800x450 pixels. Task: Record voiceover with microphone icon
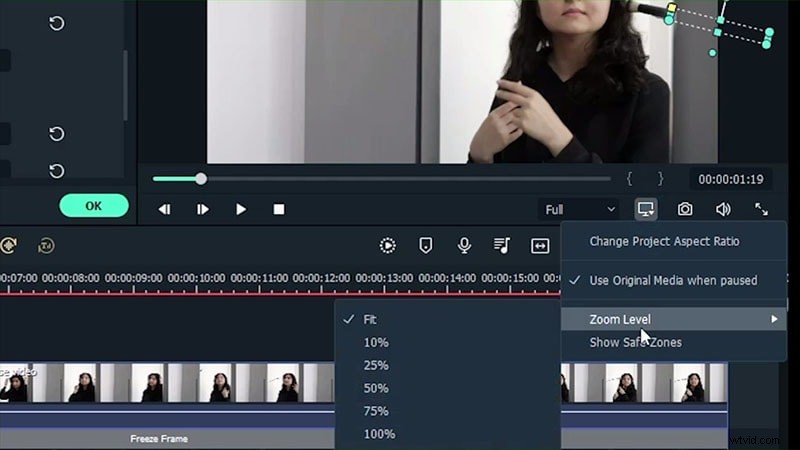(464, 245)
